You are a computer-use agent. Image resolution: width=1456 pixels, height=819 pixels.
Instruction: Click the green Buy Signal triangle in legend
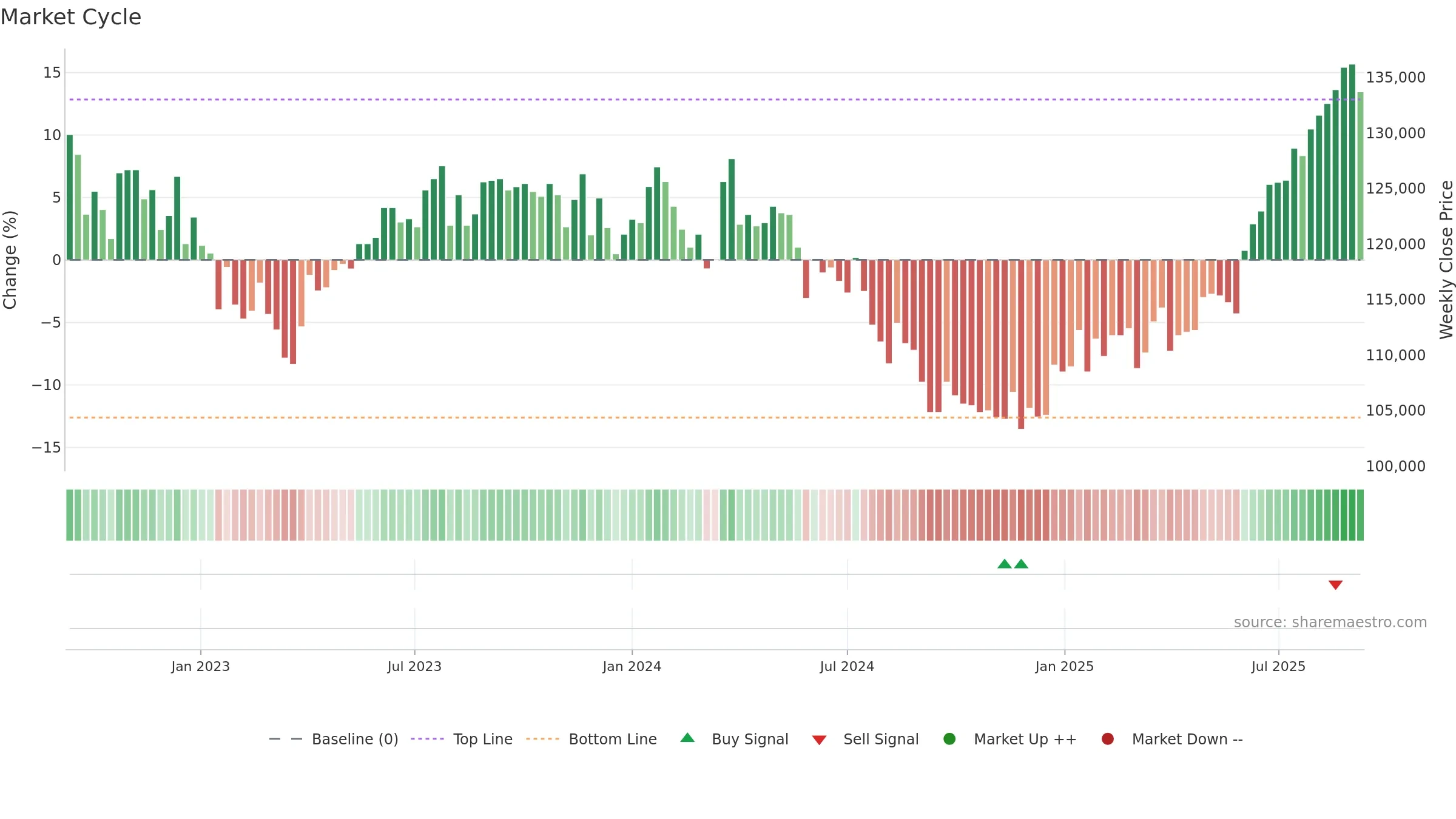687,738
